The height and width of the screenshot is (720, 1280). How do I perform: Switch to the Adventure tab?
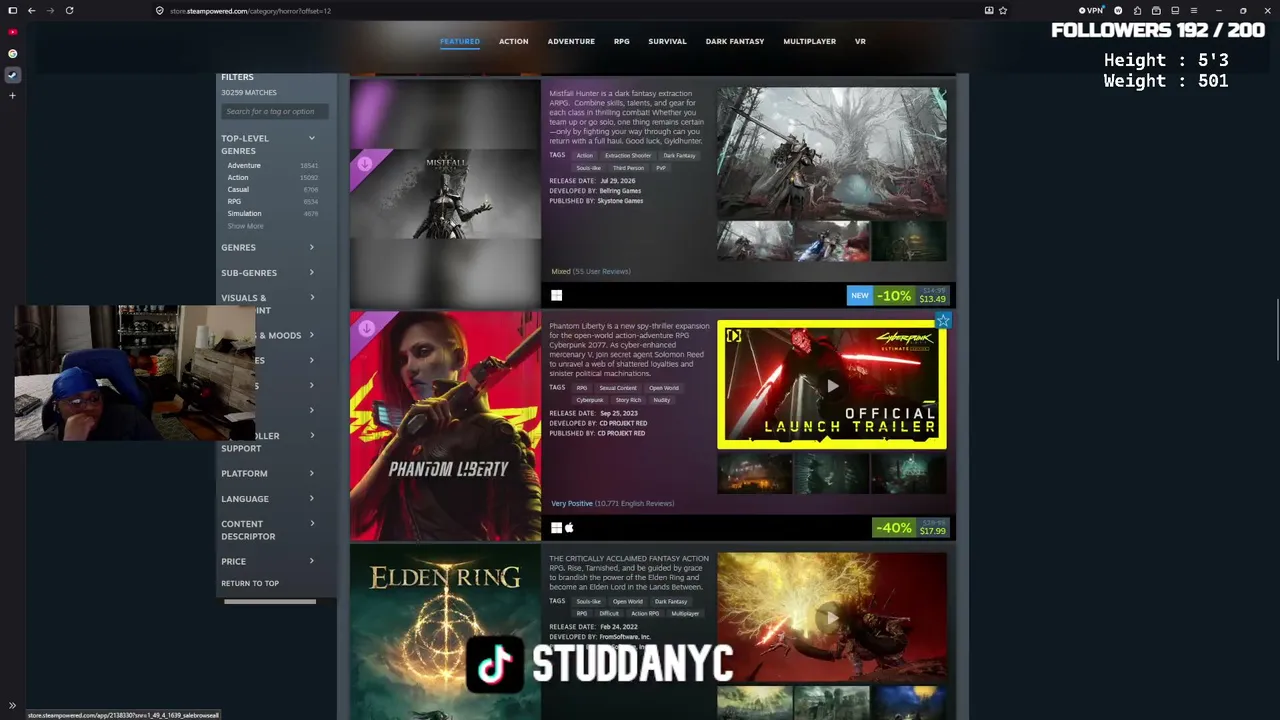tap(571, 42)
